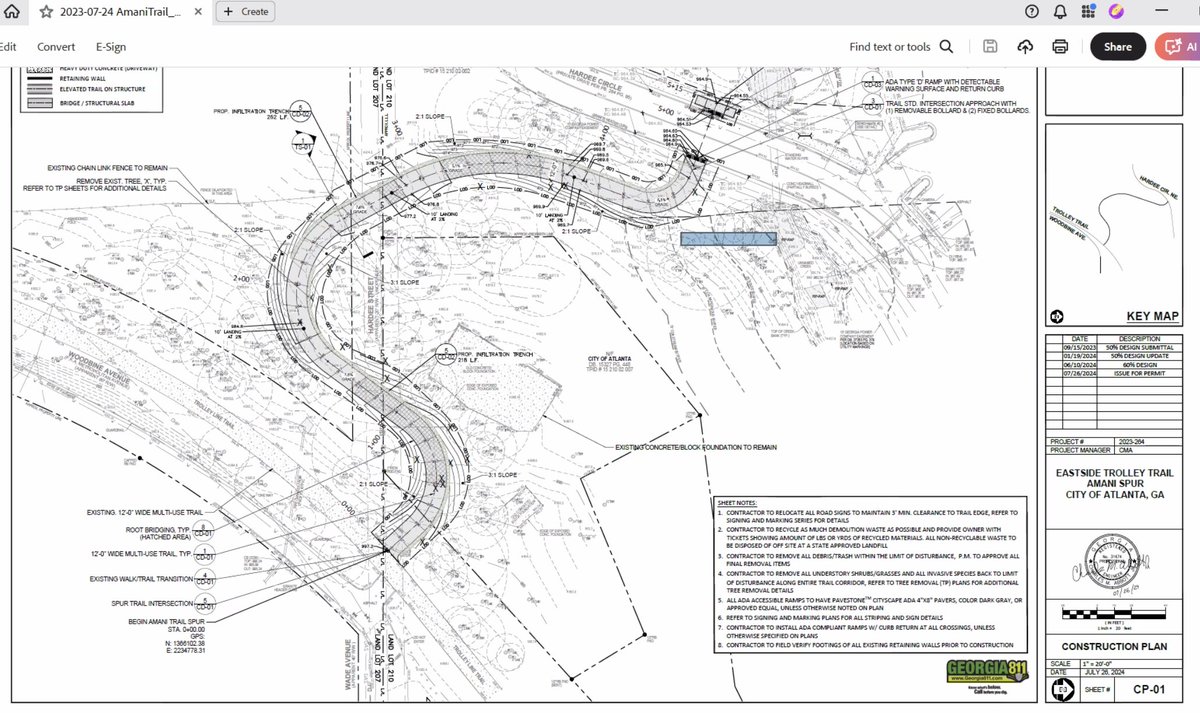Open the E-Sign menu
The width and height of the screenshot is (1200, 713).
(x=111, y=47)
